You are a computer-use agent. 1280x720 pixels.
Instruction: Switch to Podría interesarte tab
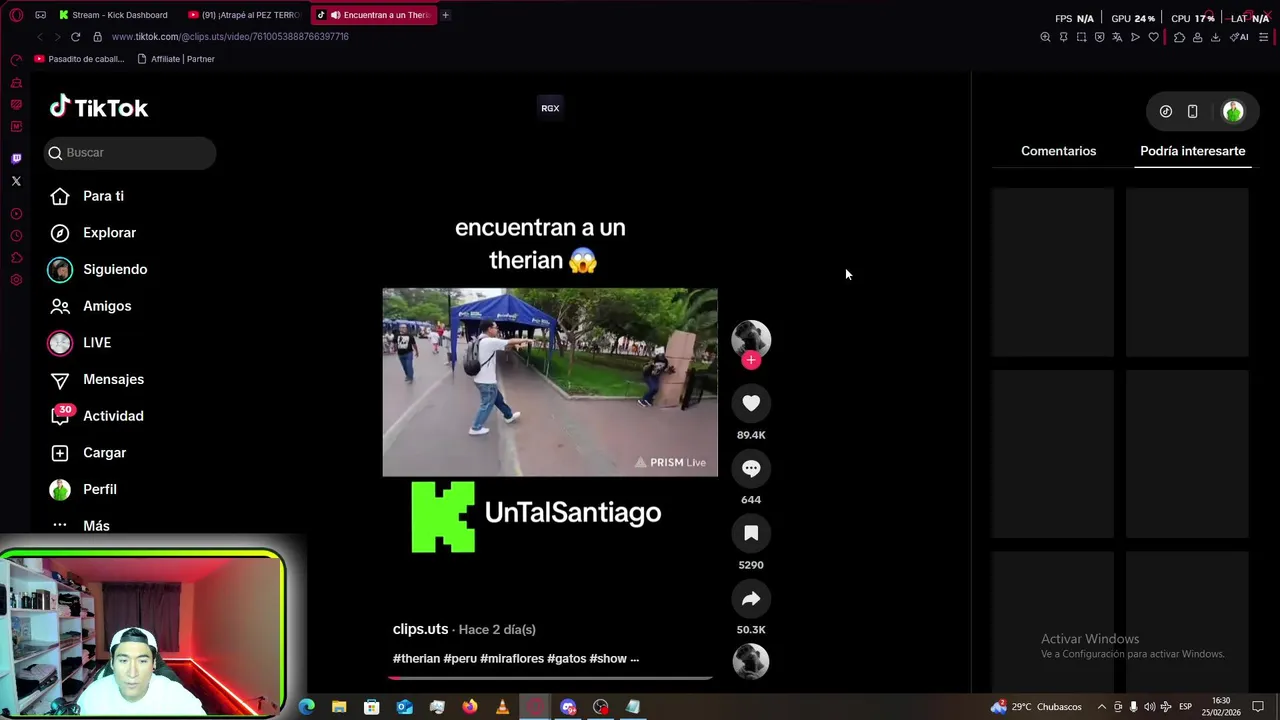click(1192, 151)
